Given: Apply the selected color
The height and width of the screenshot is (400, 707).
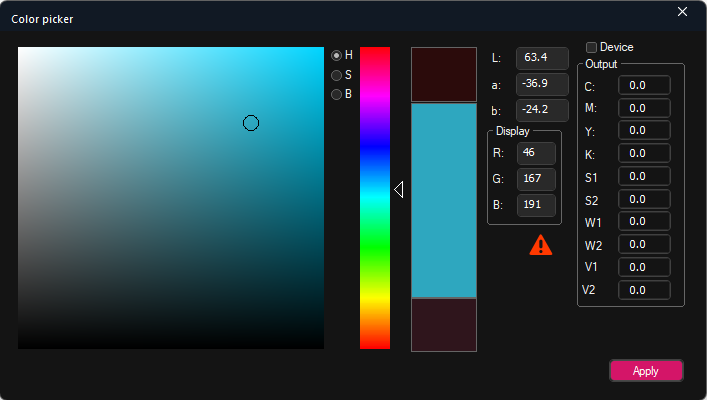Looking at the screenshot, I should tap(646, 371).
